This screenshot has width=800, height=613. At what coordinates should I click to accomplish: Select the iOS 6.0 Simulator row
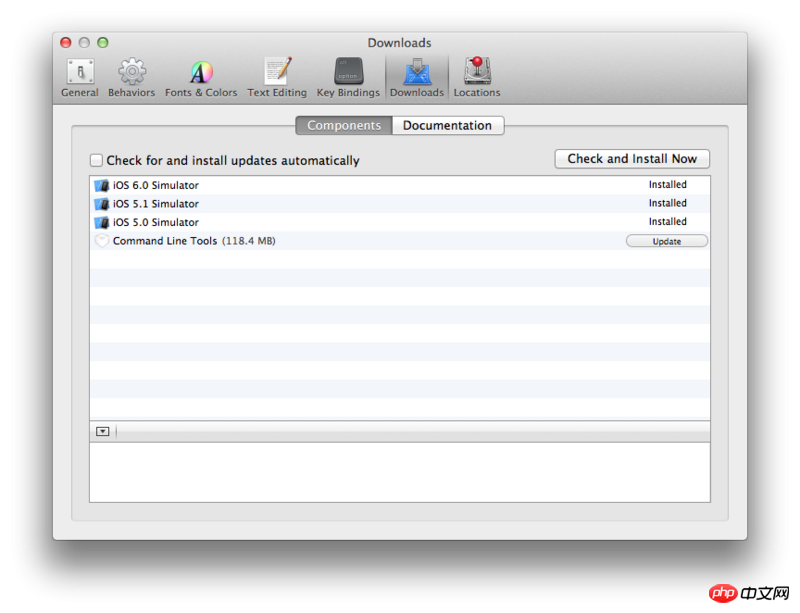400,185
